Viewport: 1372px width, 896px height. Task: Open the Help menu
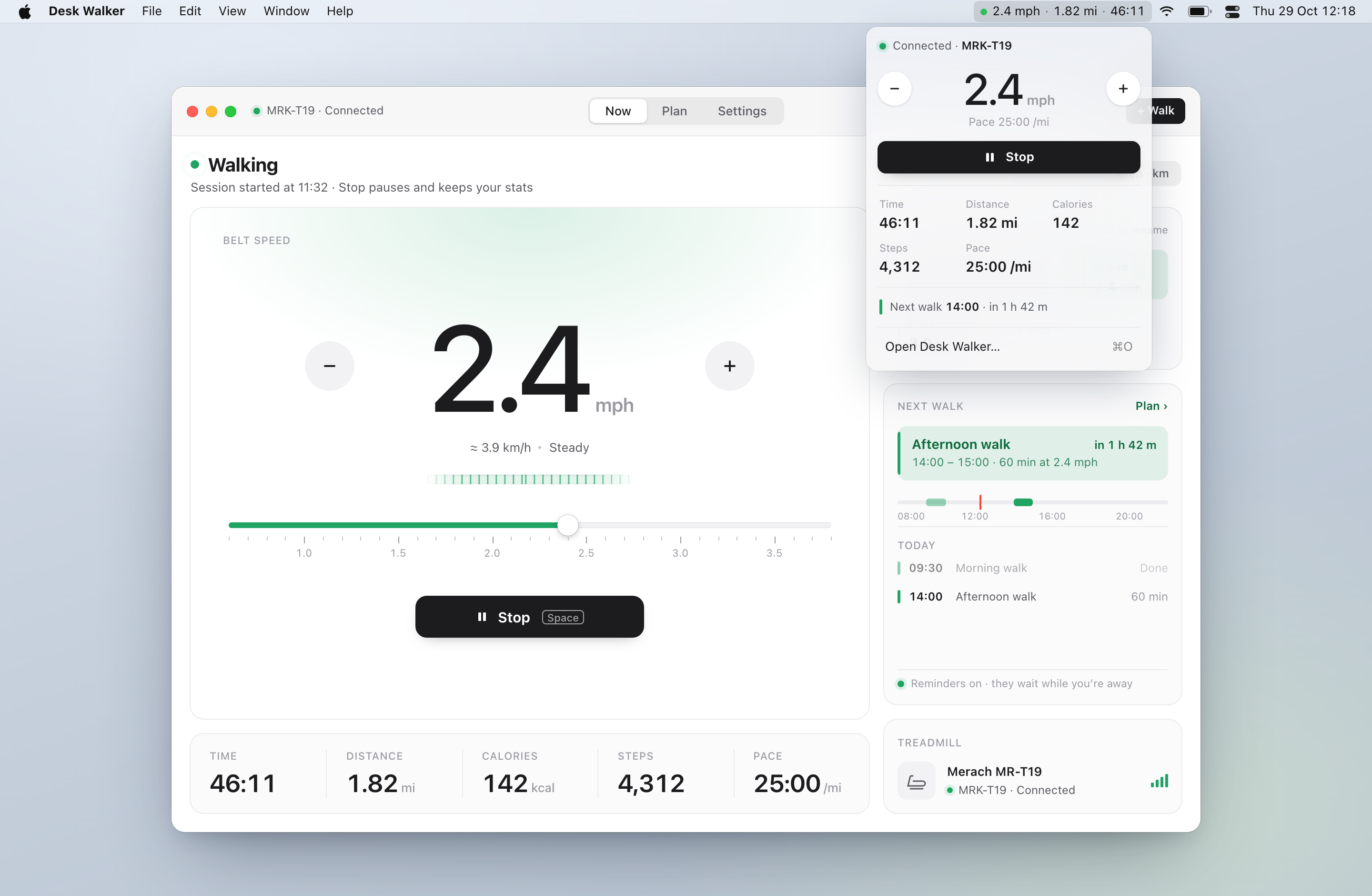340,11
